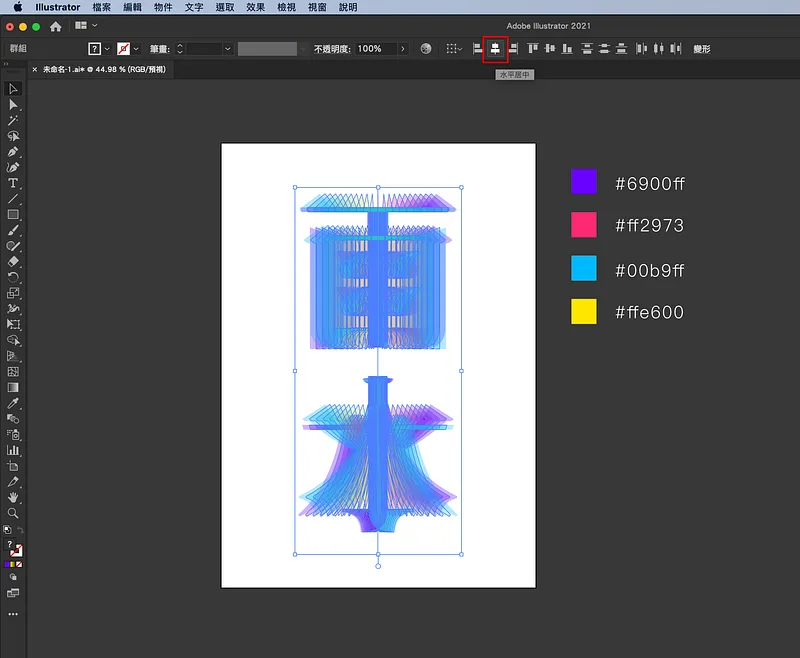
Task: Click the purple Color mode swatch
Action: [7, 565]
